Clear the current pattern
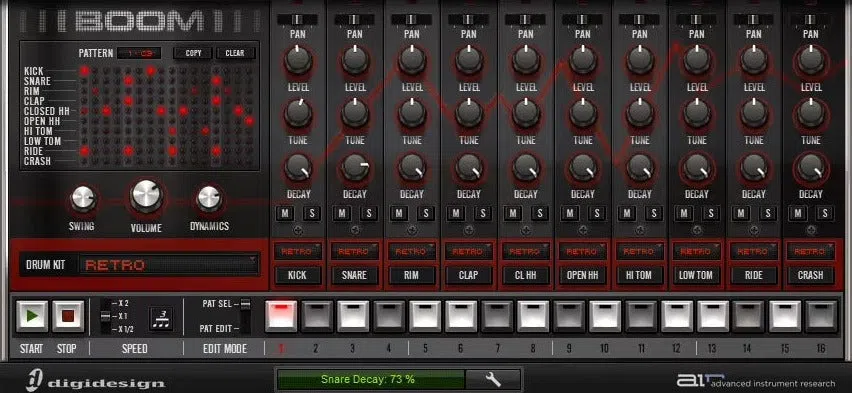This screenshot has width=852, height=393. pyautogui.click(x=235, y=53)
